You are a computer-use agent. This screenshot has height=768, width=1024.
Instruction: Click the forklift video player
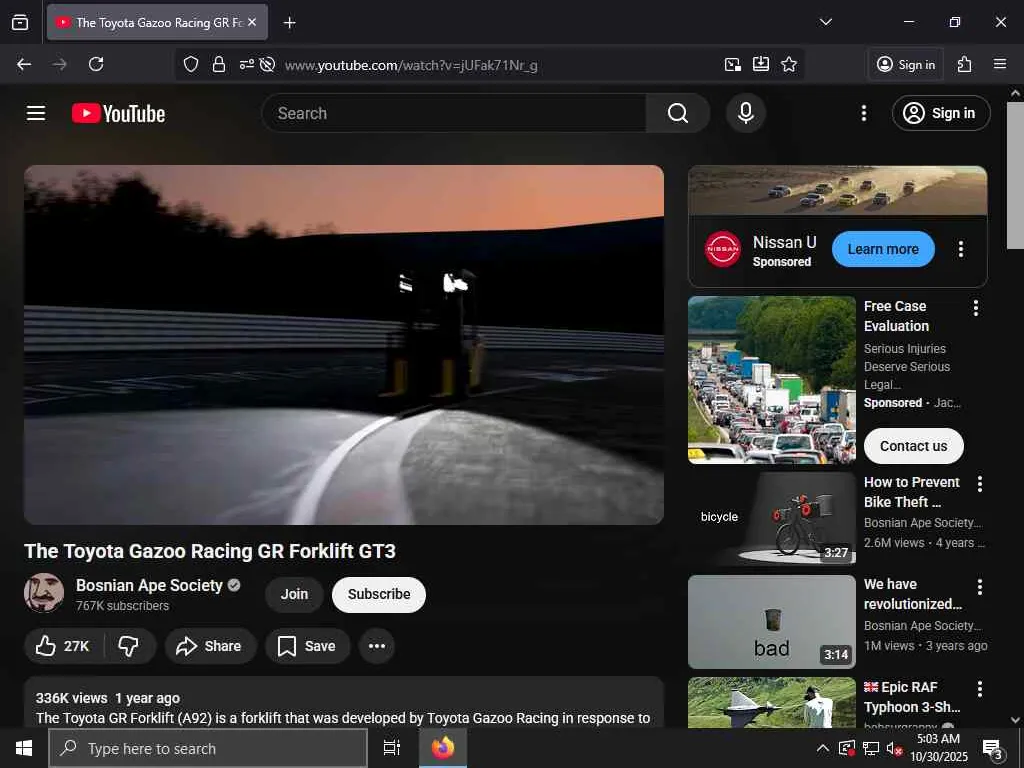tap(344, 344)
